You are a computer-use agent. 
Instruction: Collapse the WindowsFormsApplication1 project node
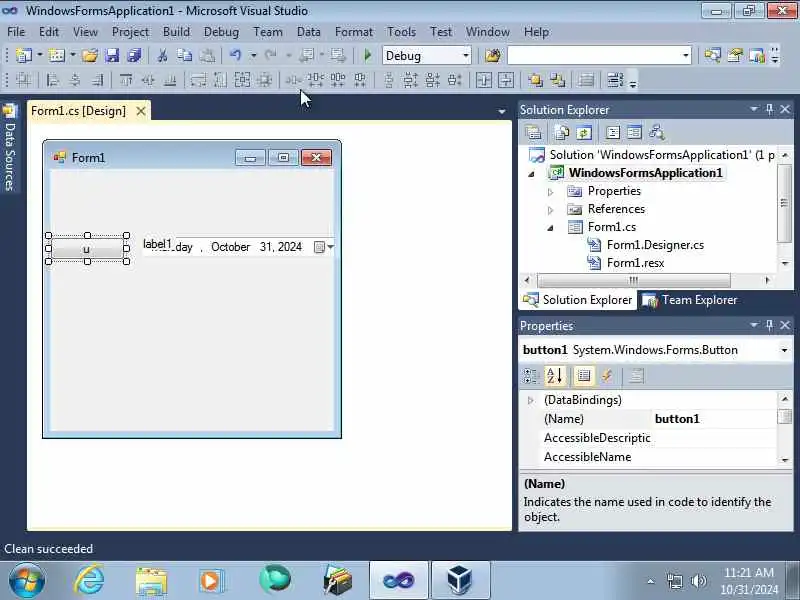click(531, 174)
